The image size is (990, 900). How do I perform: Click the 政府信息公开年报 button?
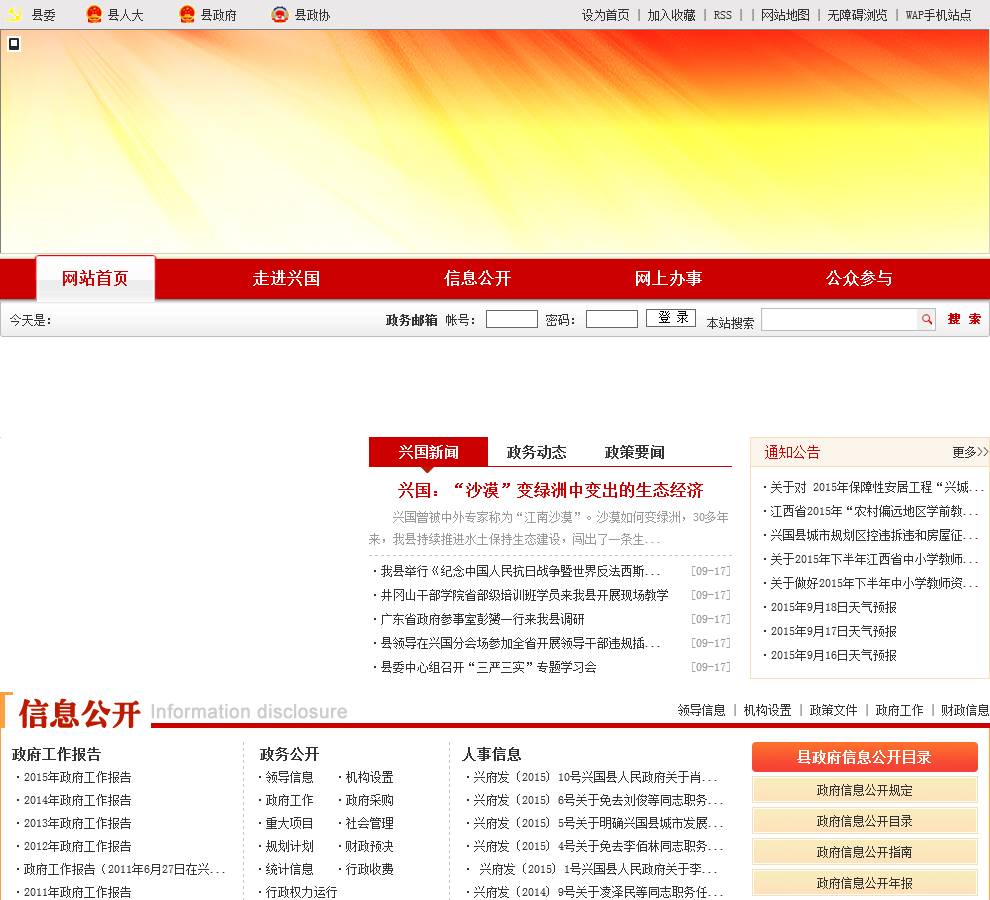point(864,883)
